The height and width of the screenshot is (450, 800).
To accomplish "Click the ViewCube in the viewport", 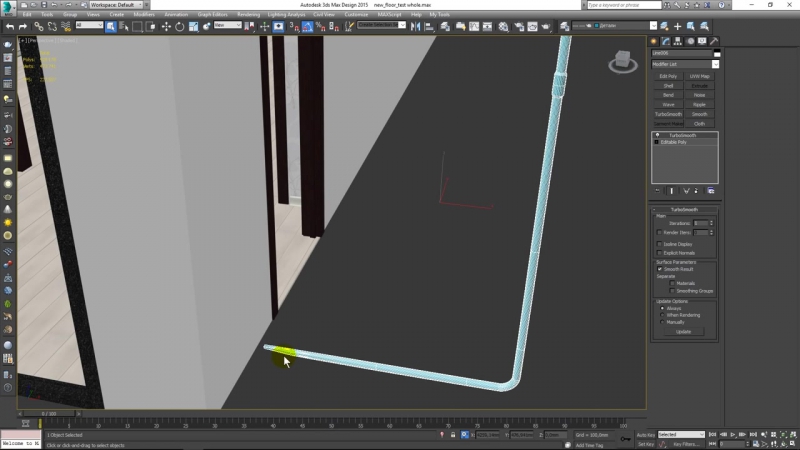I will click(621, 64).
